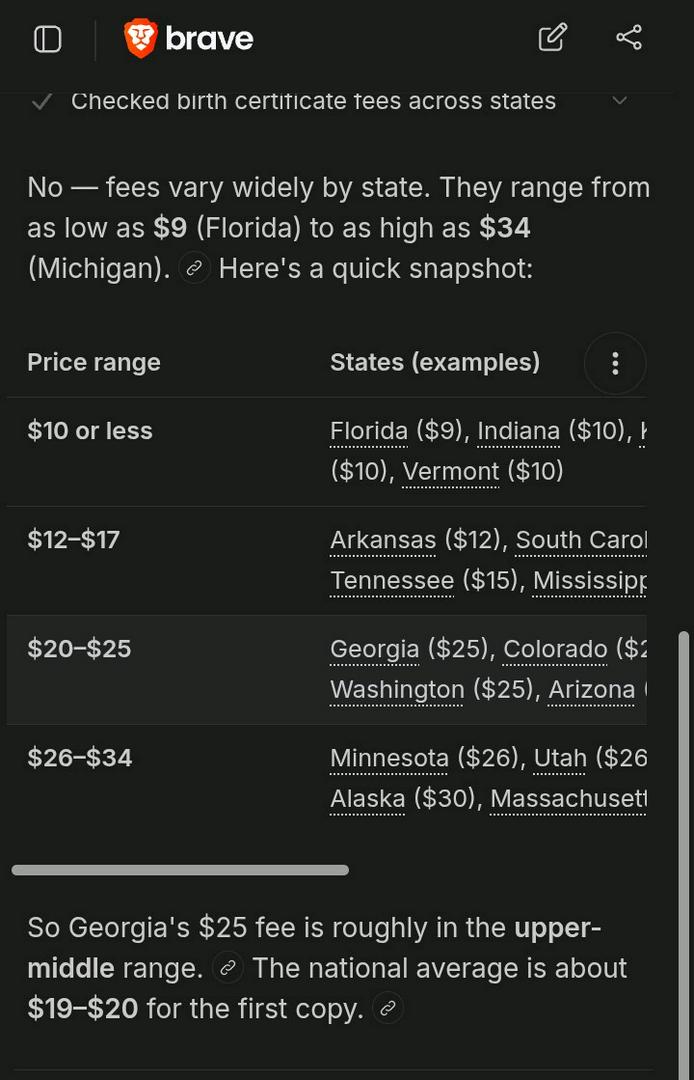
Task: Open the Arkansas state link
Action: pyautogui.click(x=383, y=540)
